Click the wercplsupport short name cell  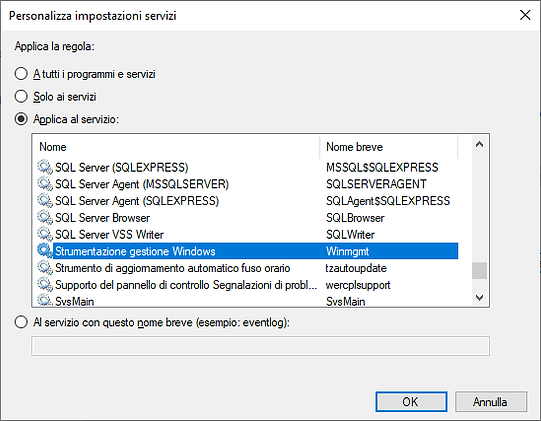point(358,285)
